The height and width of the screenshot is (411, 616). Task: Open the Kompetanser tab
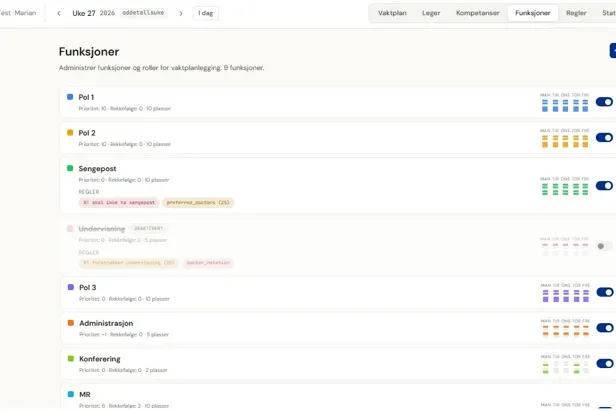pos(478,13)
